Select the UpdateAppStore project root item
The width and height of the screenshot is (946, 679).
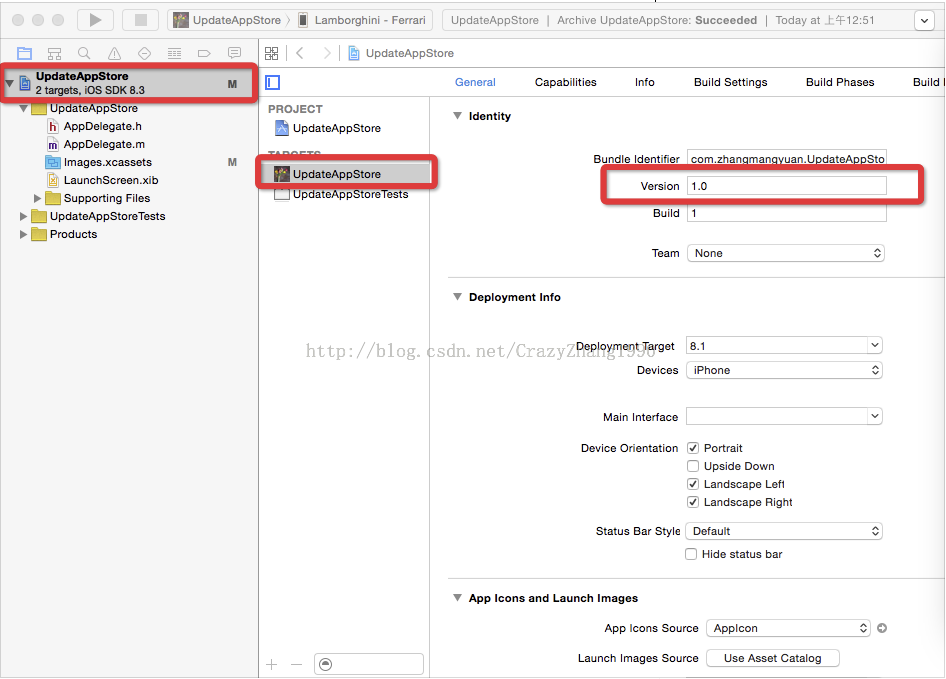[x=129, y=83]
